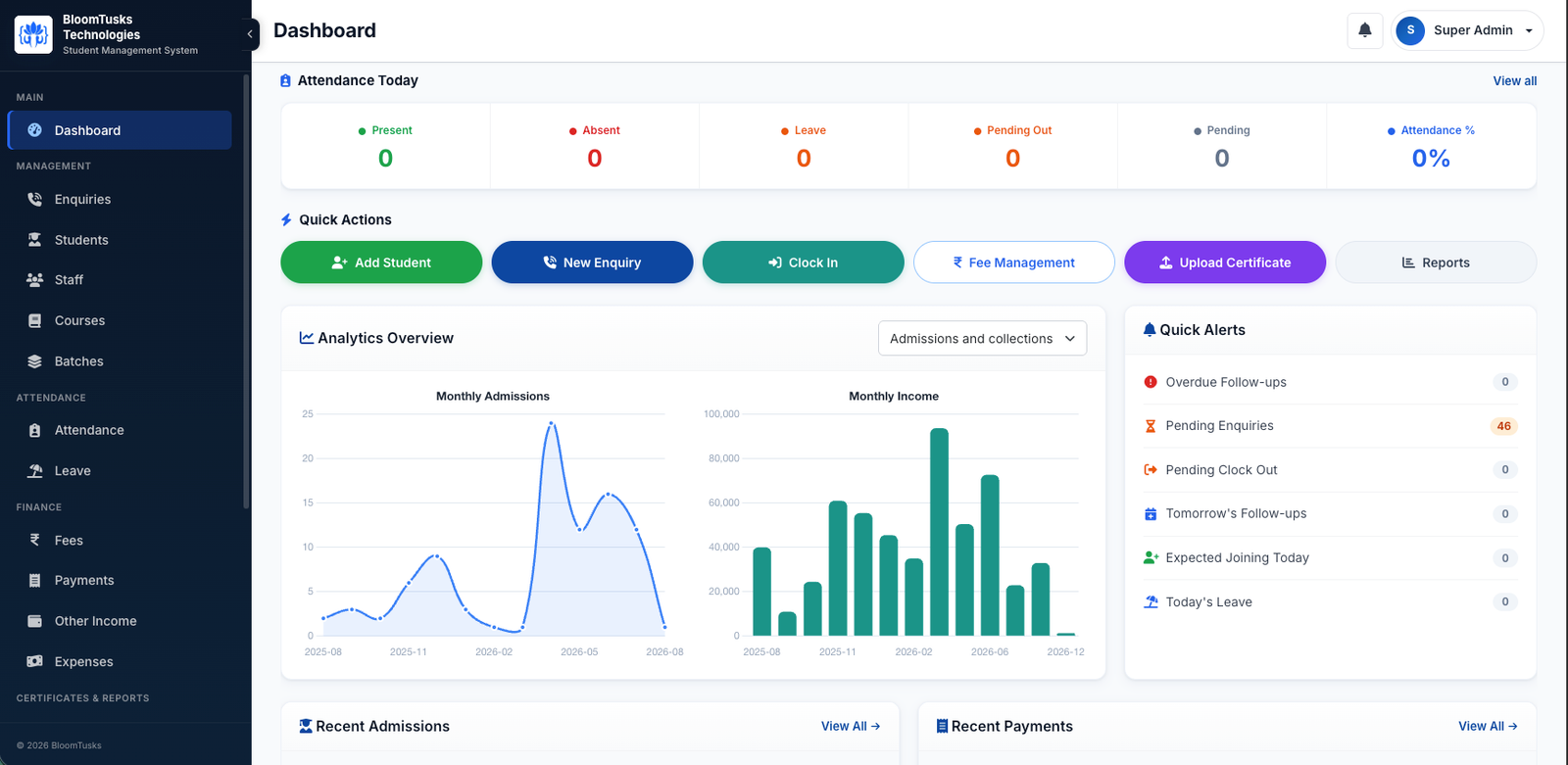The height and width of the screenshot is (765, 1568).
Task: Click the Attendance % stat card
Action: click(1431, 146)
